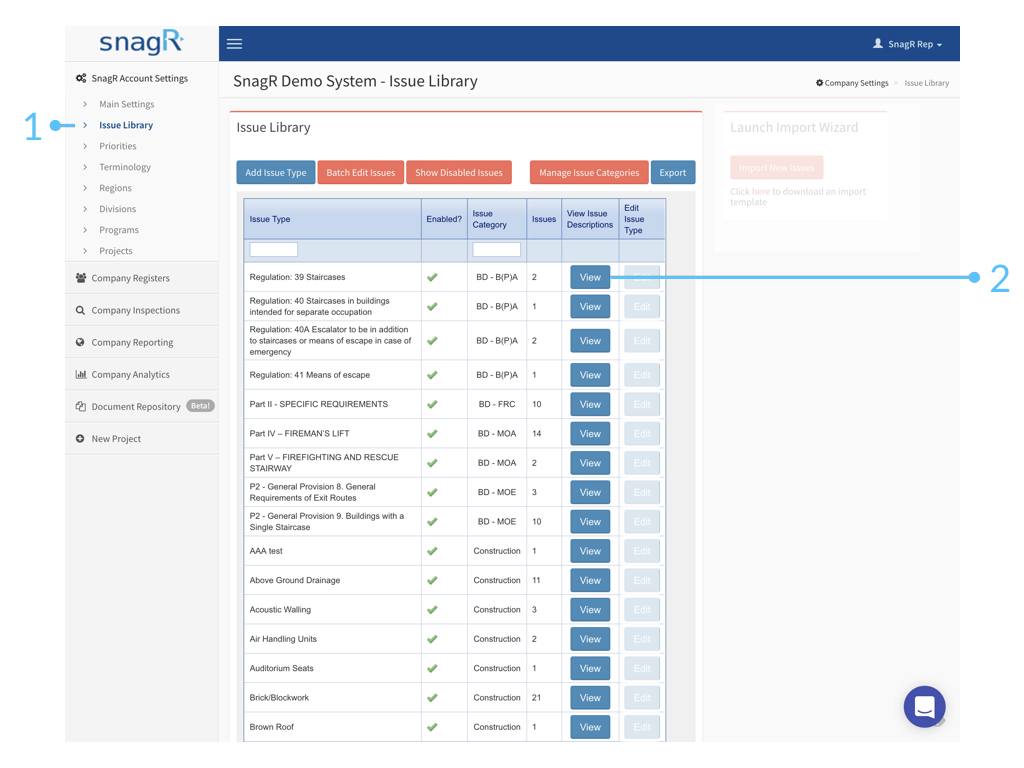Click the enabled checkmark for Auditorium Seats
1024x768 pixels.
pyautogui.click(x=432, y=668)
